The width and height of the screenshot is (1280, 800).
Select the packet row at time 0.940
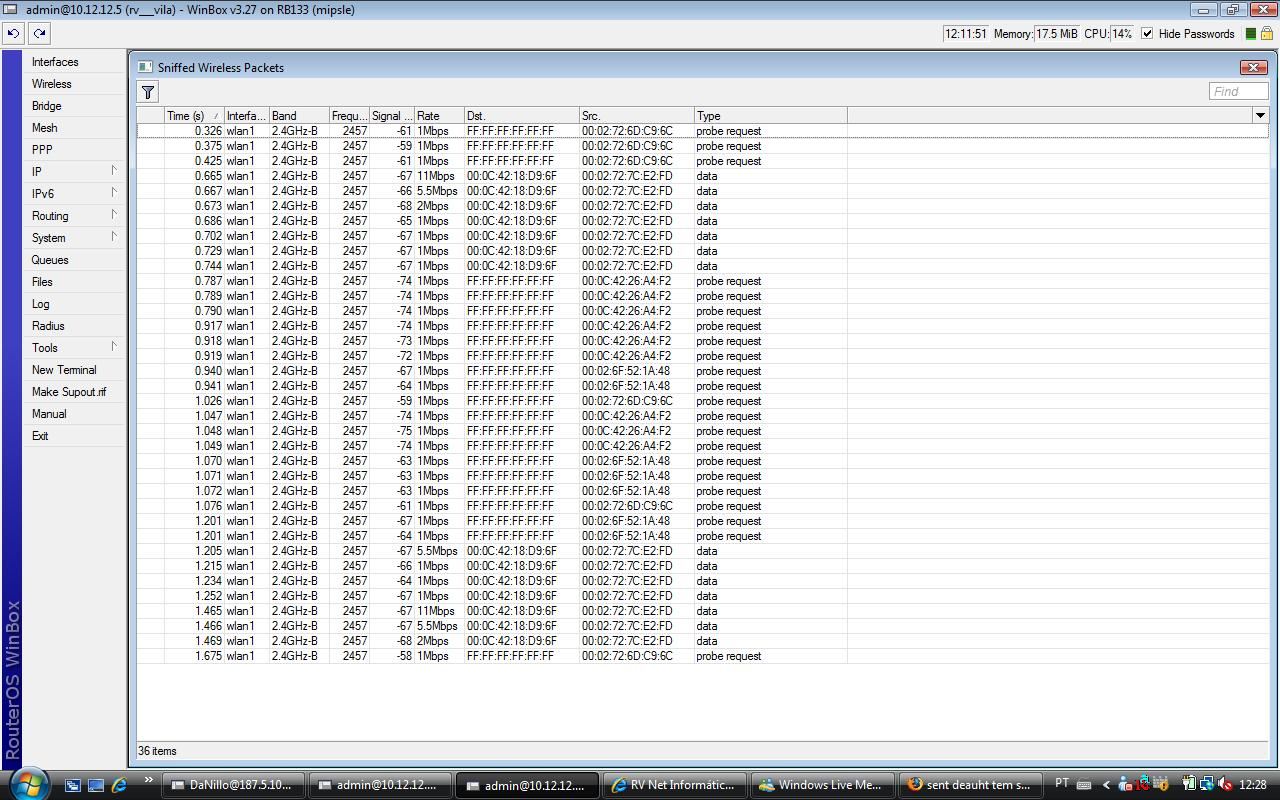[702, 371]
